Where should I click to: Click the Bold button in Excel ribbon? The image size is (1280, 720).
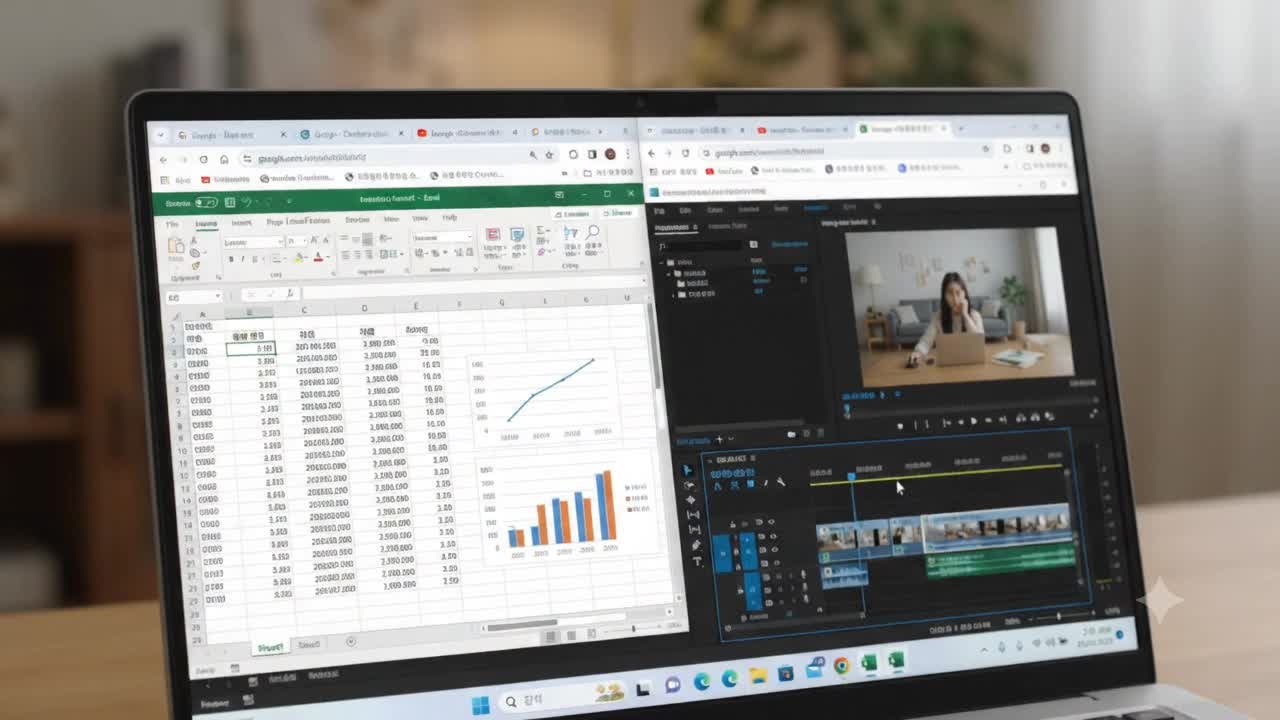231,259
